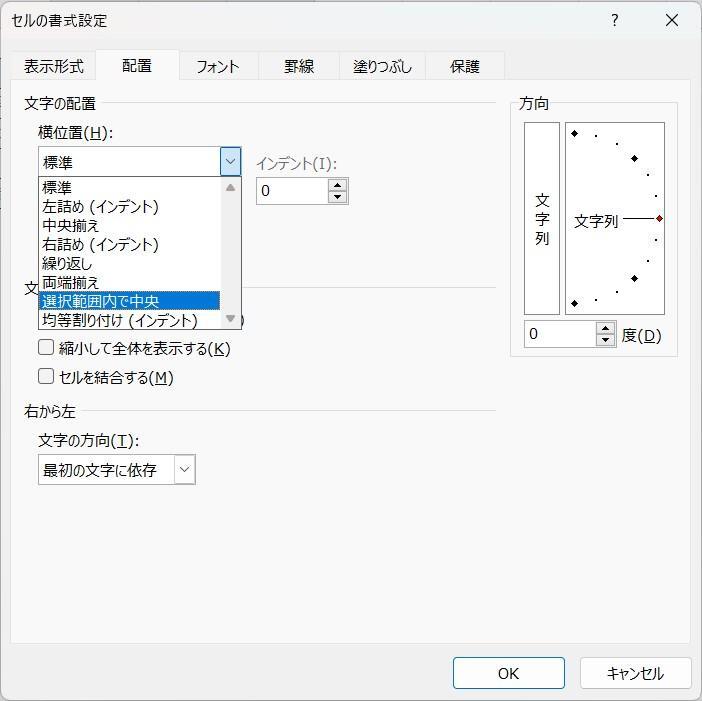The height and width of the screenshot is (701, 702).
Task: Collapse the 横位置 dropdown arrow
Action: click(x=231, y=161)
